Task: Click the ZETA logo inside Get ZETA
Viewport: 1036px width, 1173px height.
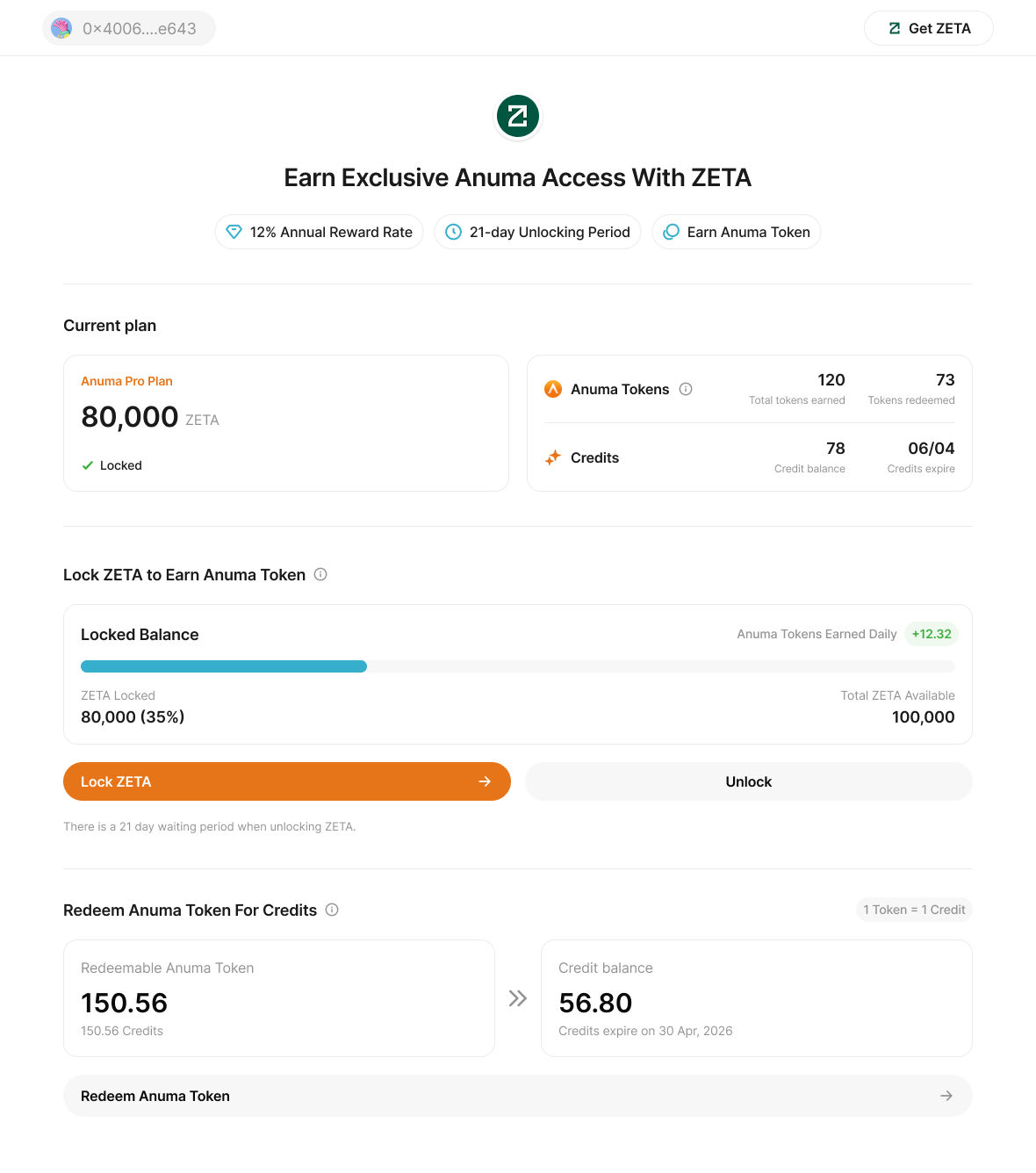Action: tap(895, 28)
